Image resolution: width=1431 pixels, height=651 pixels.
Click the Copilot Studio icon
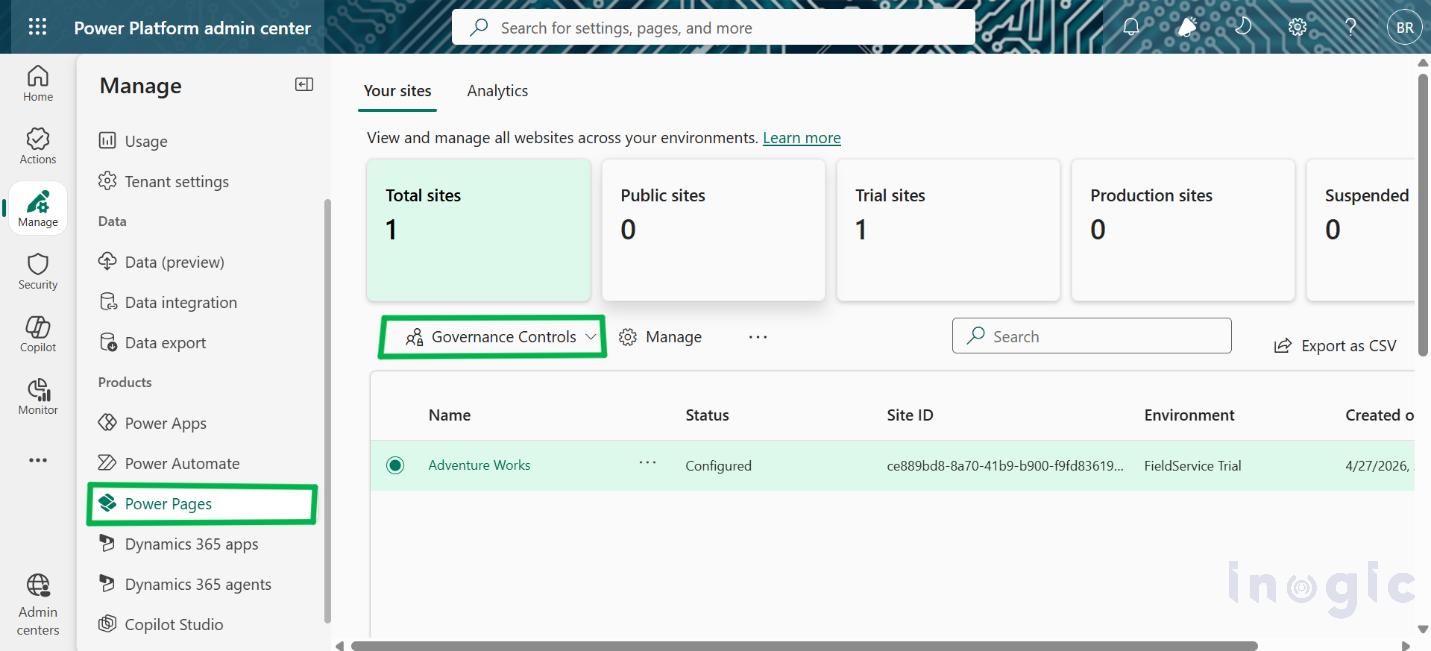point(108,624)
